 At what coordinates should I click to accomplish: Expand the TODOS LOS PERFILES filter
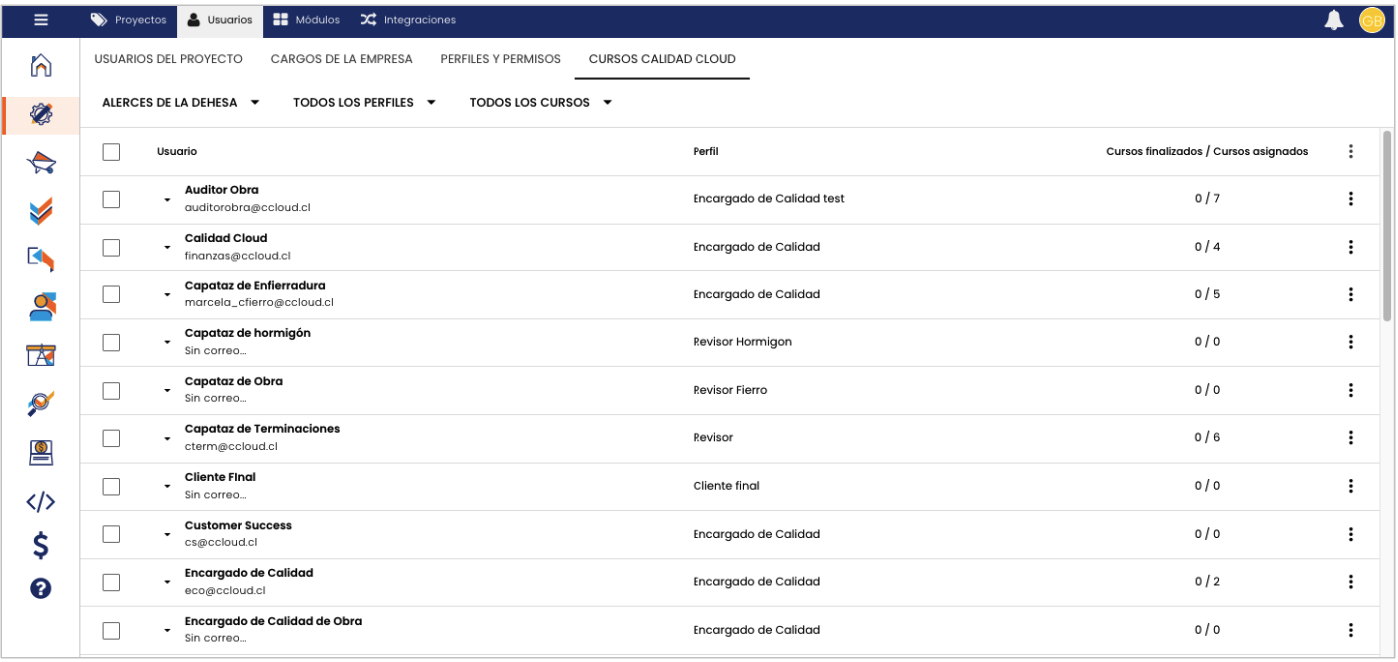pos(364,103)
